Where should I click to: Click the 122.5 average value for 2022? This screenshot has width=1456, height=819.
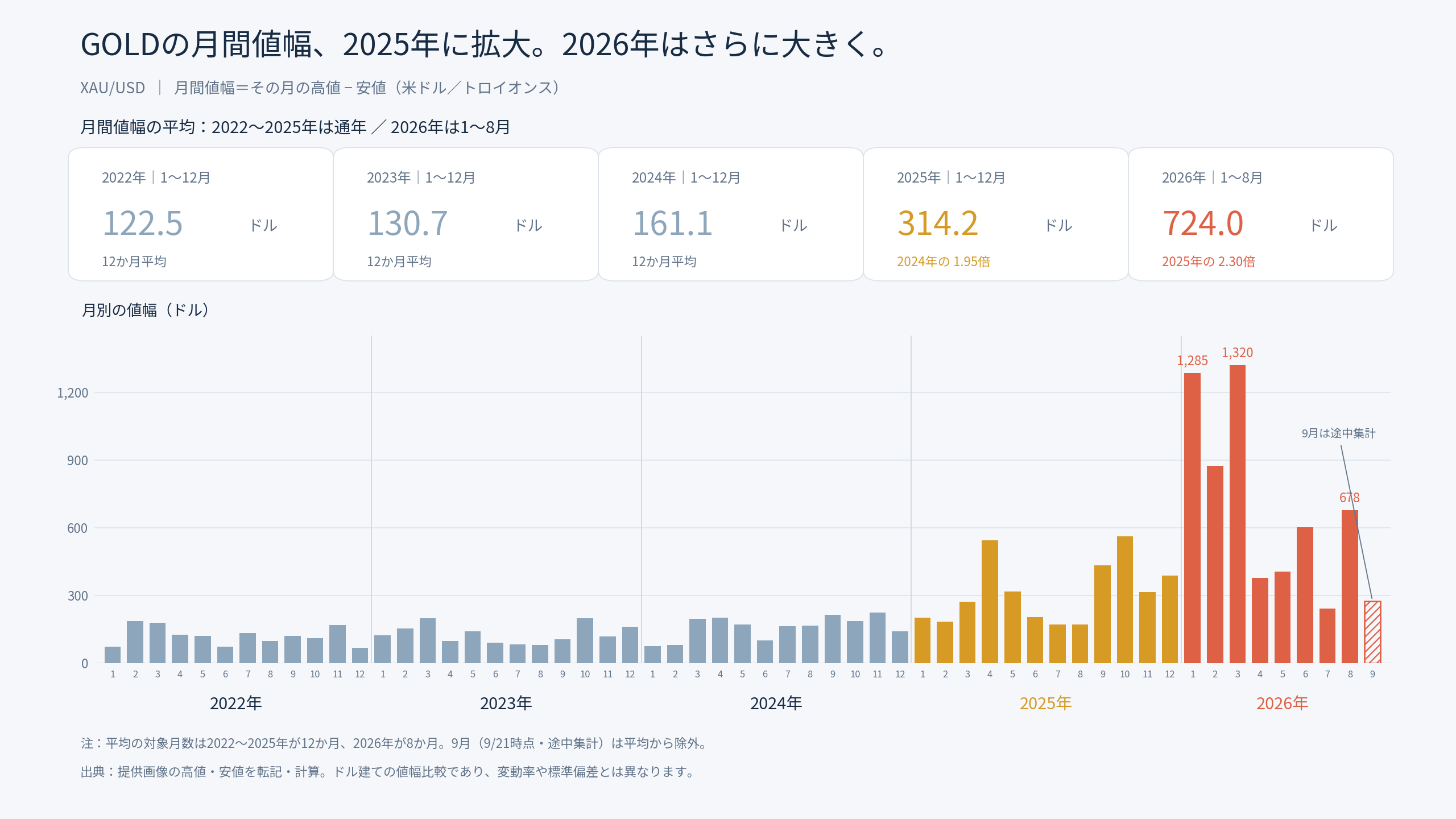pos(142,223)
